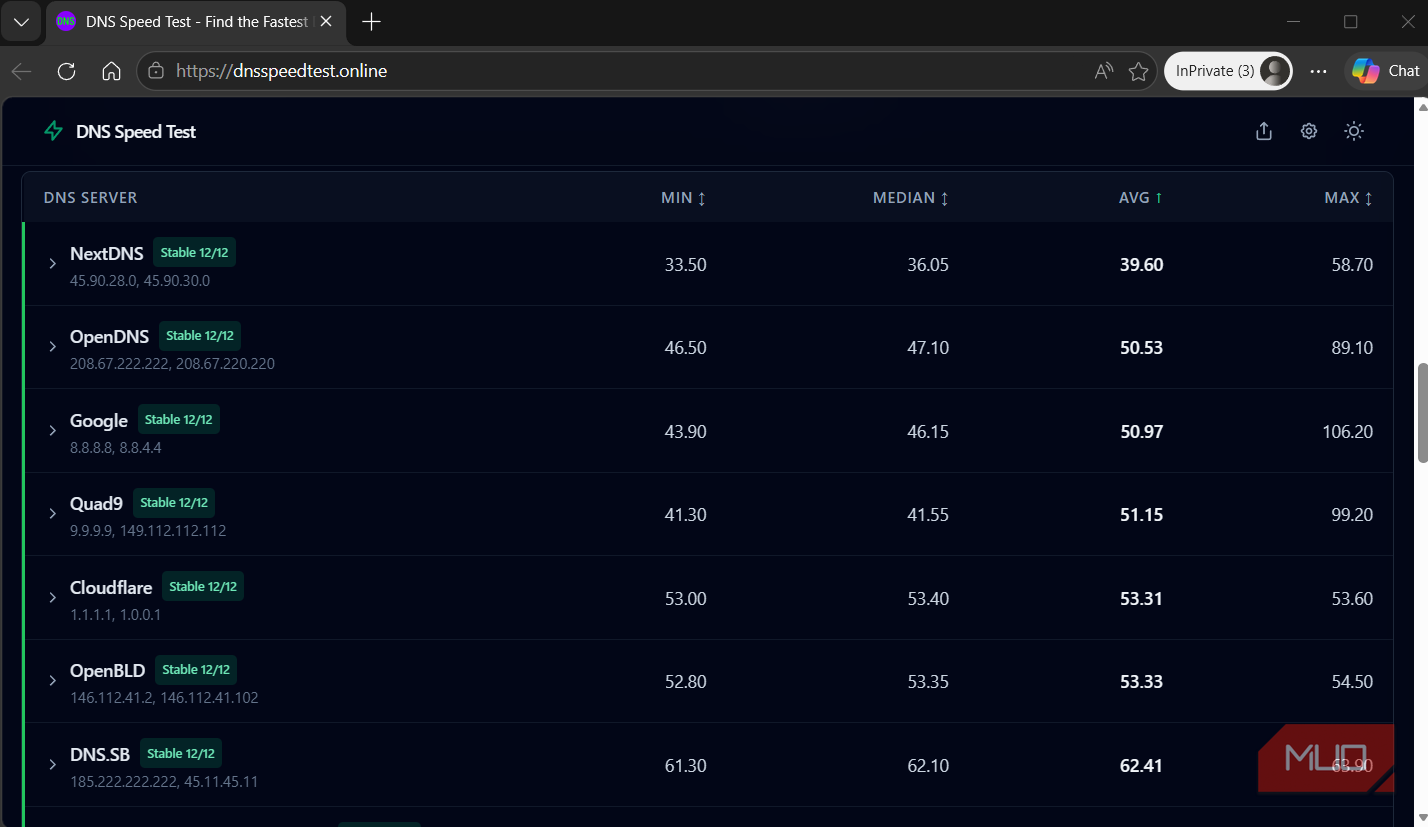1428x827 pixels.
Task: Open the settings gear in page header
Action: [1309, 131]
